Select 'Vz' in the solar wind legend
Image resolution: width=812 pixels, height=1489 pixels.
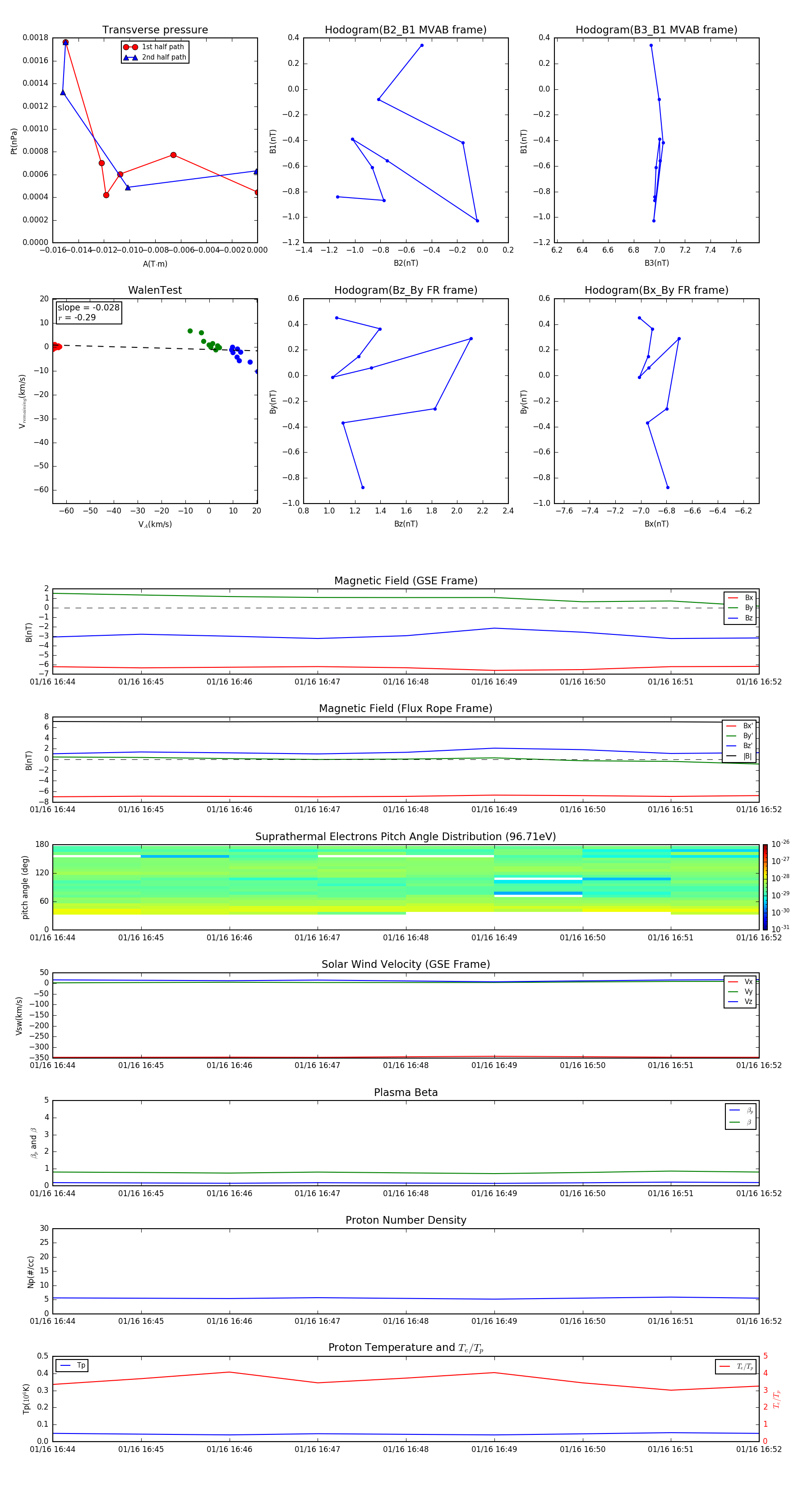point(741,1001)
